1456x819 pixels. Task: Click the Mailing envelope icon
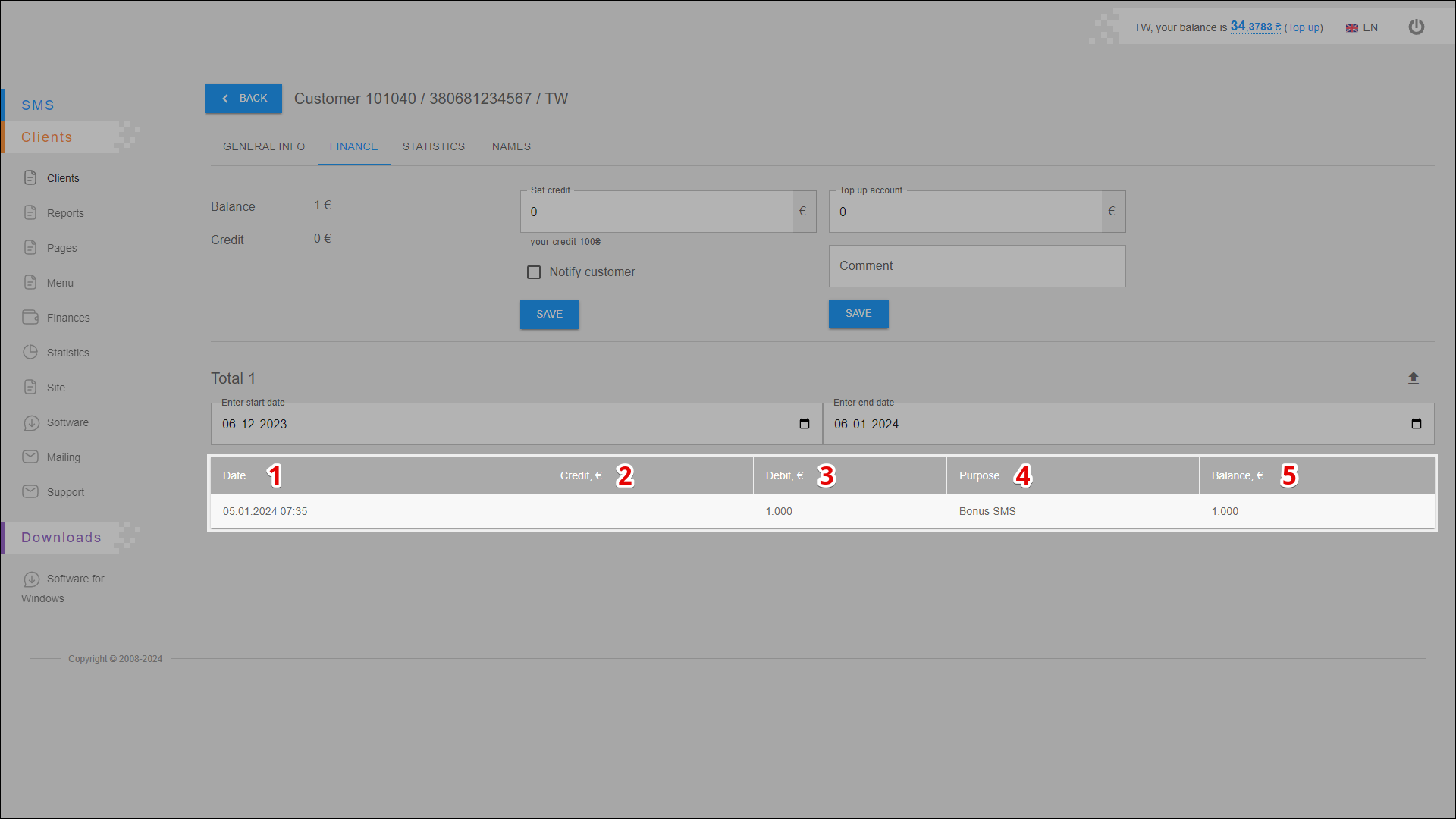30,457
